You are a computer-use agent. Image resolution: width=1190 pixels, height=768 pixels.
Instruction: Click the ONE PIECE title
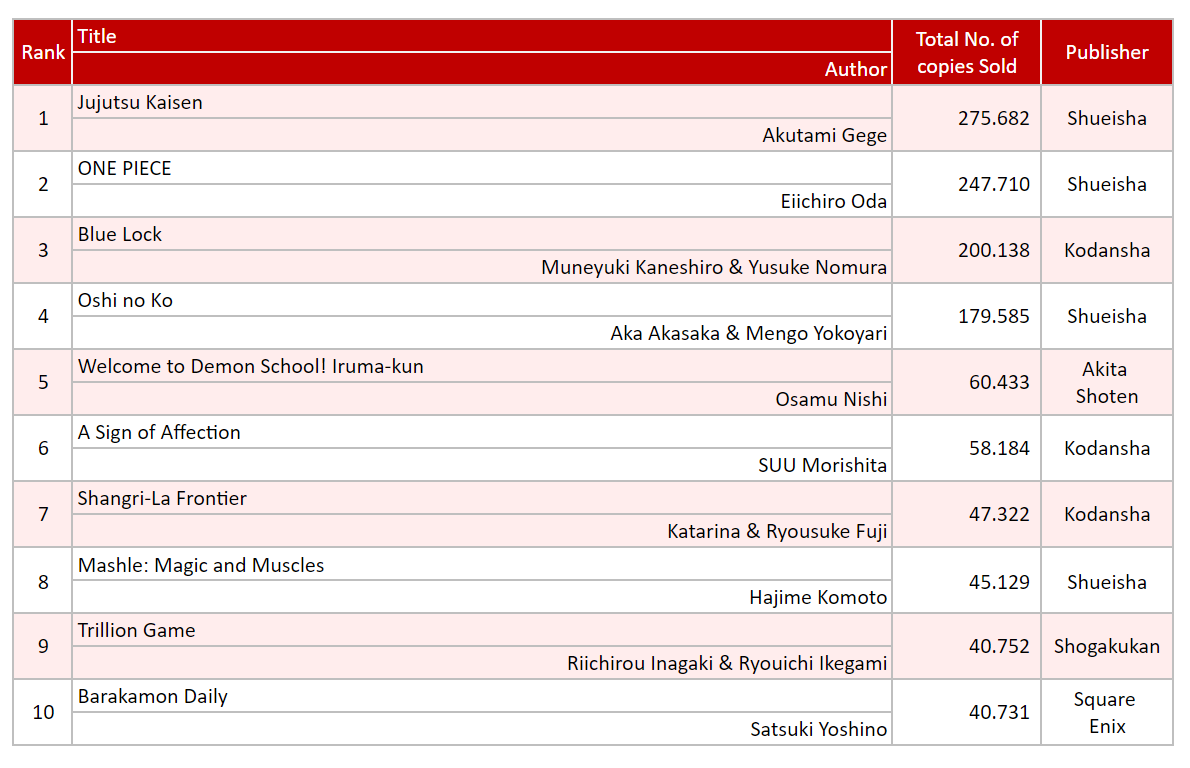124,168
